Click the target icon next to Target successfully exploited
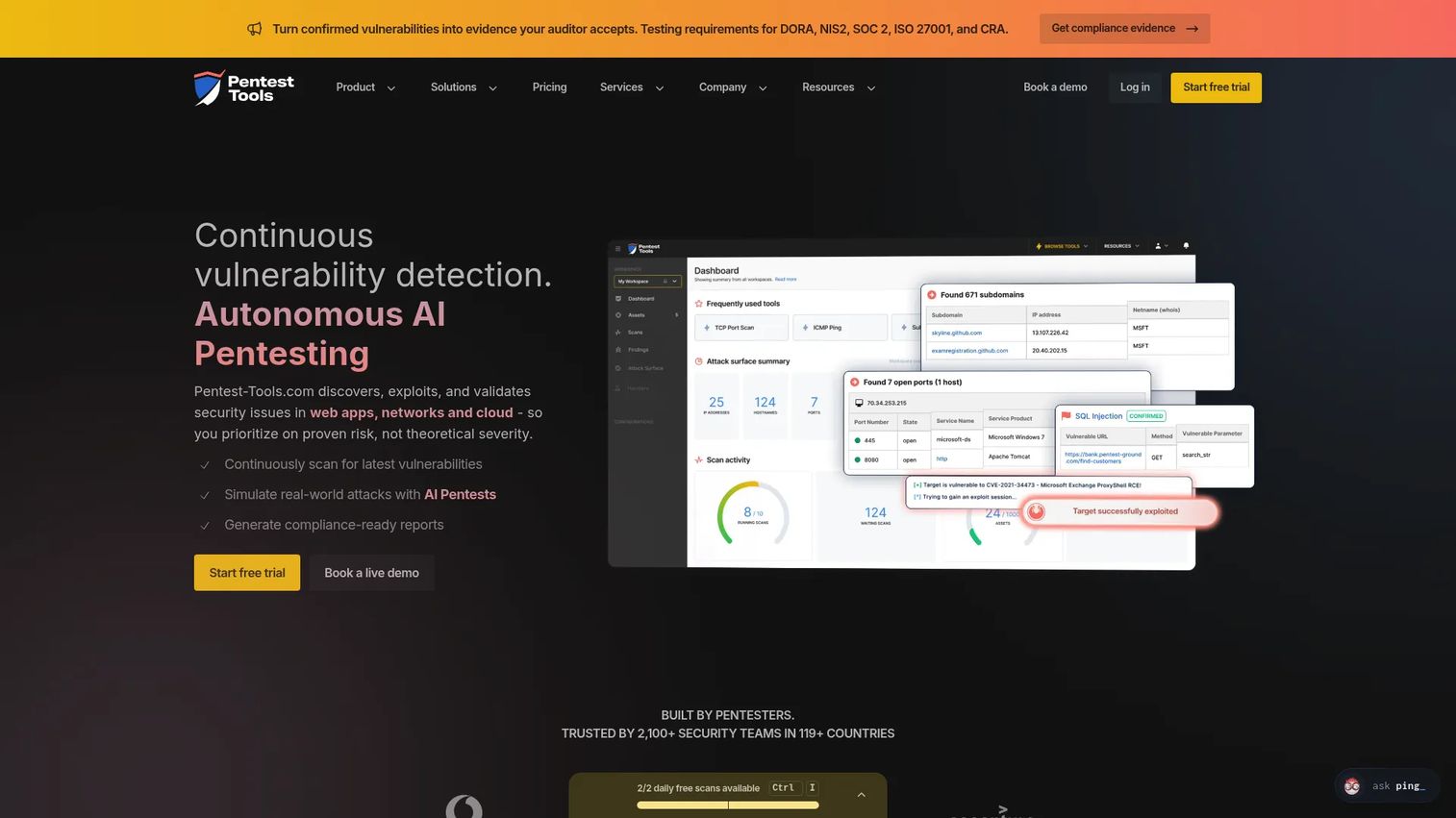The image size is (1456, 818). pyautogui.click(x=1036, y=511)
